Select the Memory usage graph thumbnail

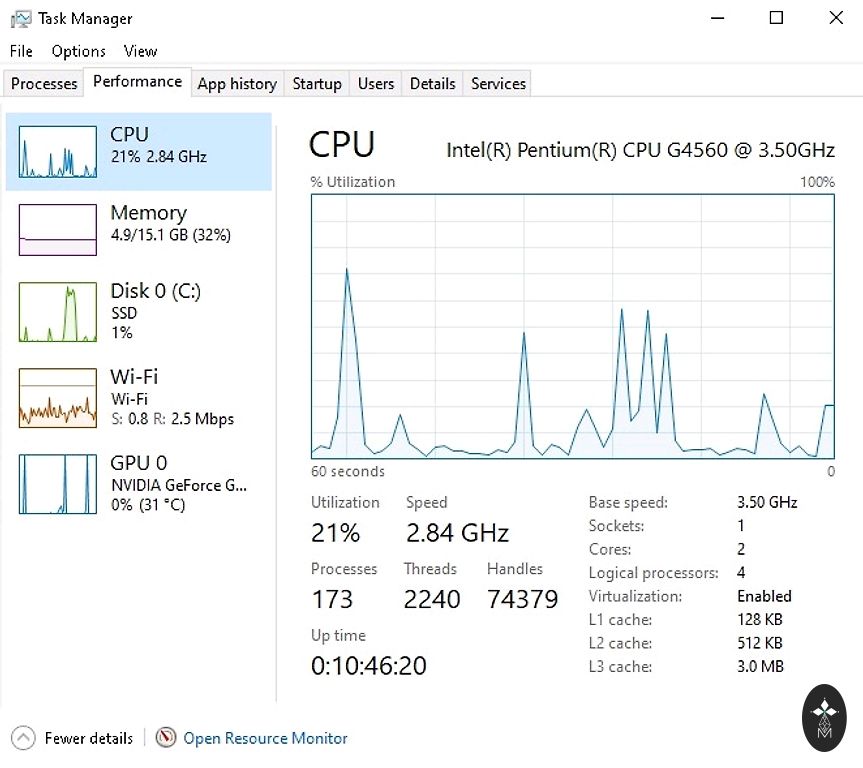59,229
